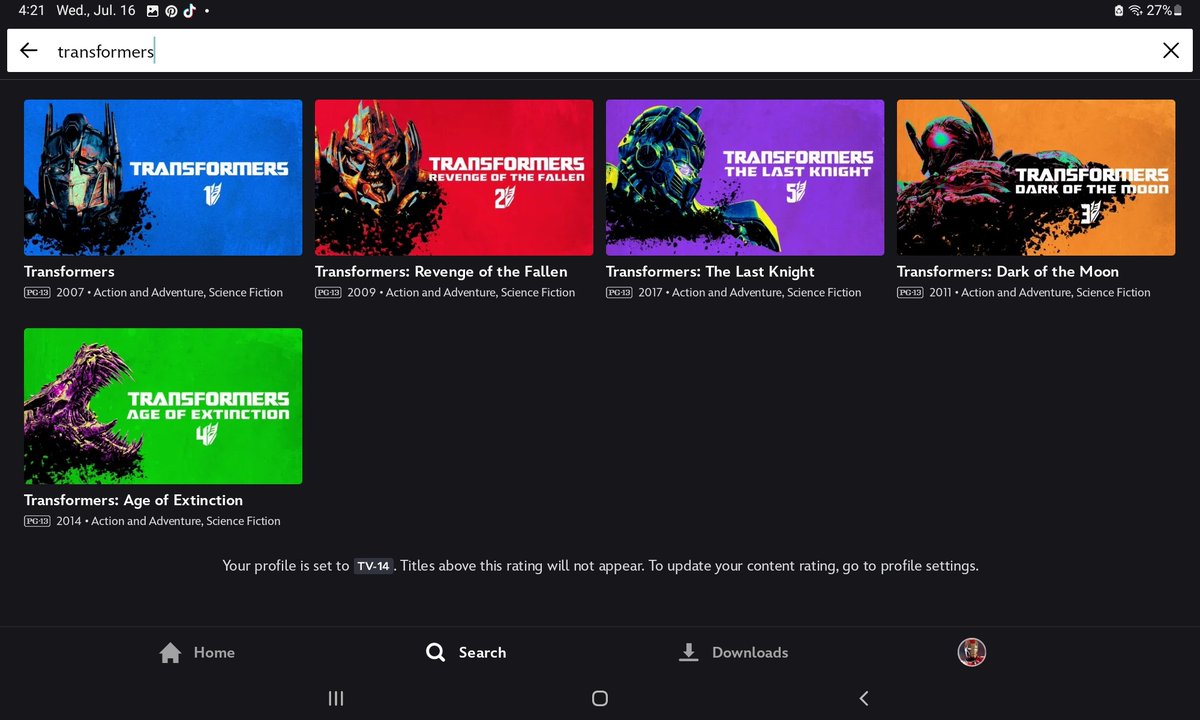This screenshot has height=720, width=1200.
Task: Open the Downloads tab
Action: pos(733,652)
